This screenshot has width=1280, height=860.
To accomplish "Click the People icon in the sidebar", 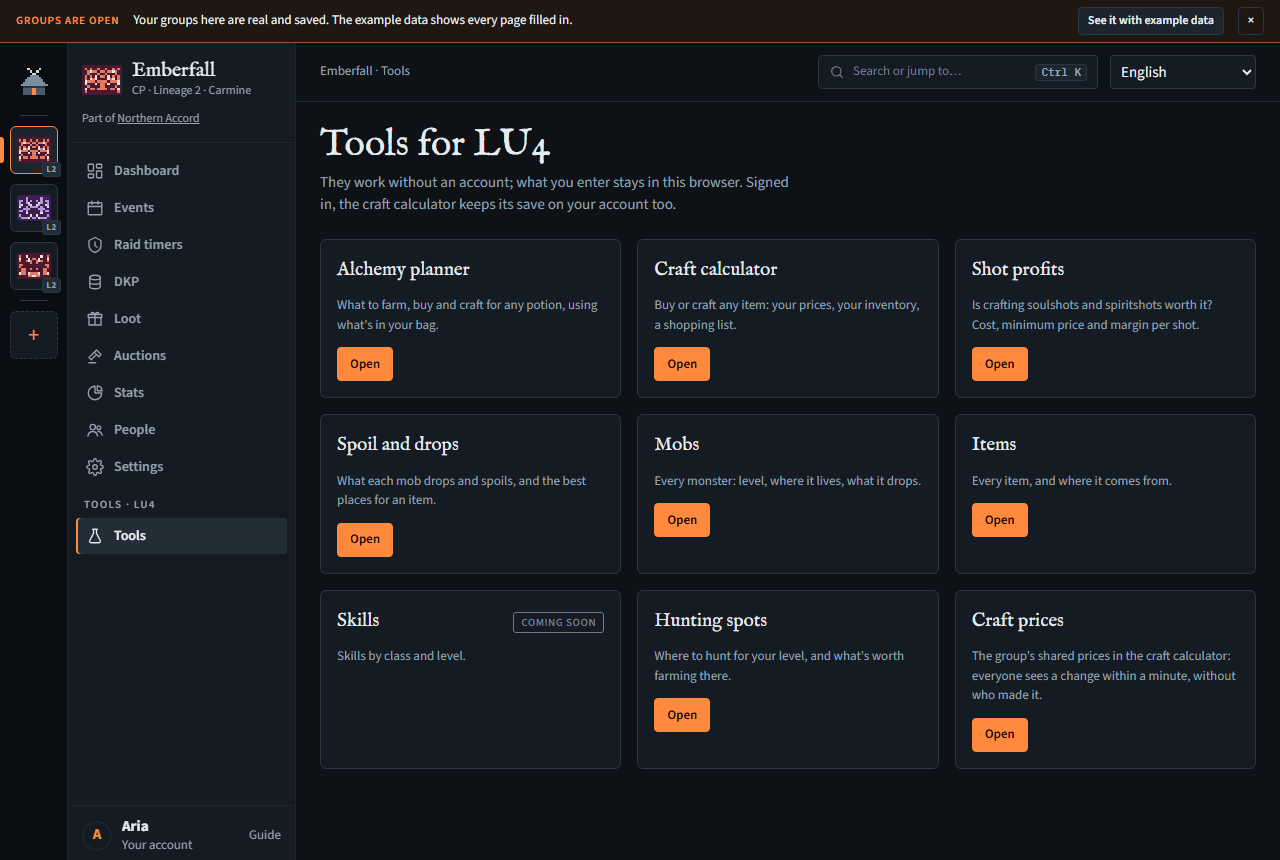I will point(95,430).
